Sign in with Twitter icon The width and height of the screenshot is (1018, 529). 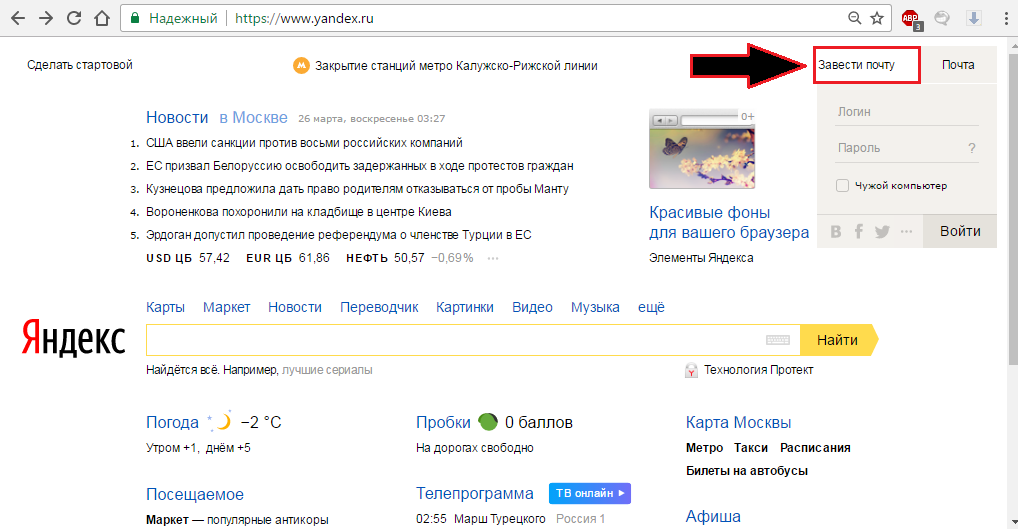tap(882, 232)
